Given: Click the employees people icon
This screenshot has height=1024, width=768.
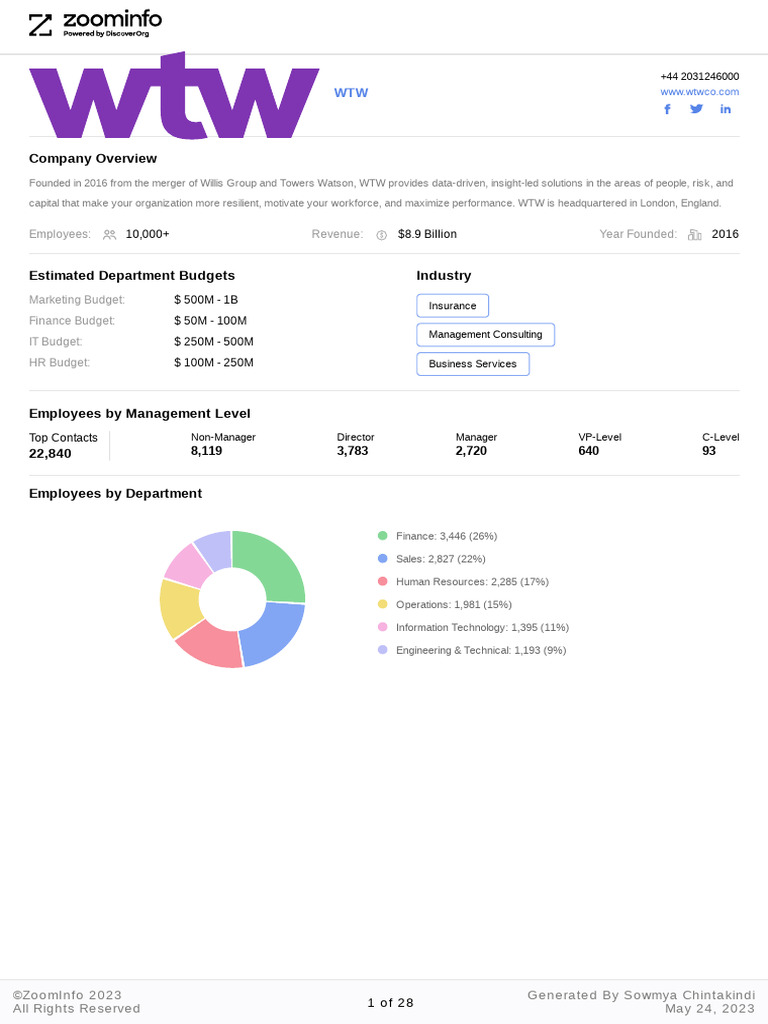Looking at the screenshot, I should coord(109,234).
